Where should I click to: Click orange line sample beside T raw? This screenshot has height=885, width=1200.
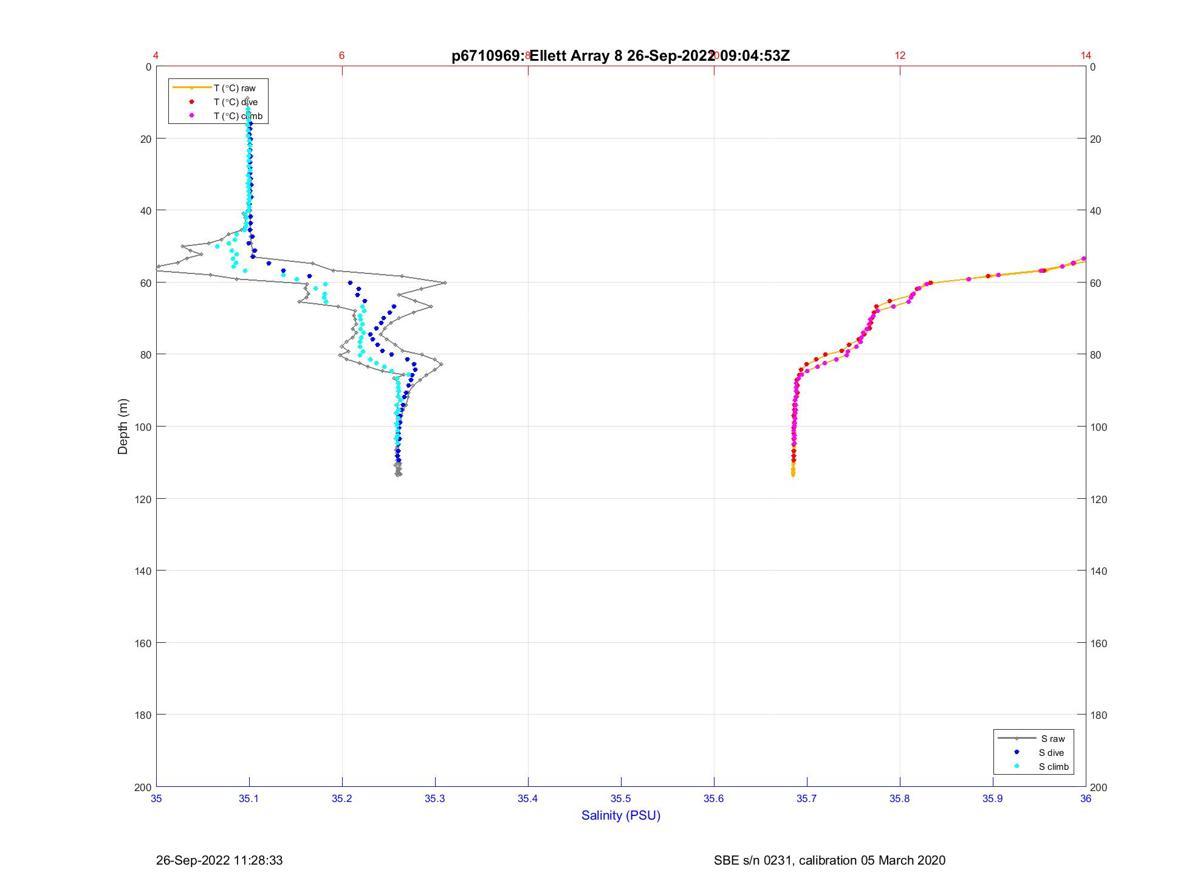[191, 88]
